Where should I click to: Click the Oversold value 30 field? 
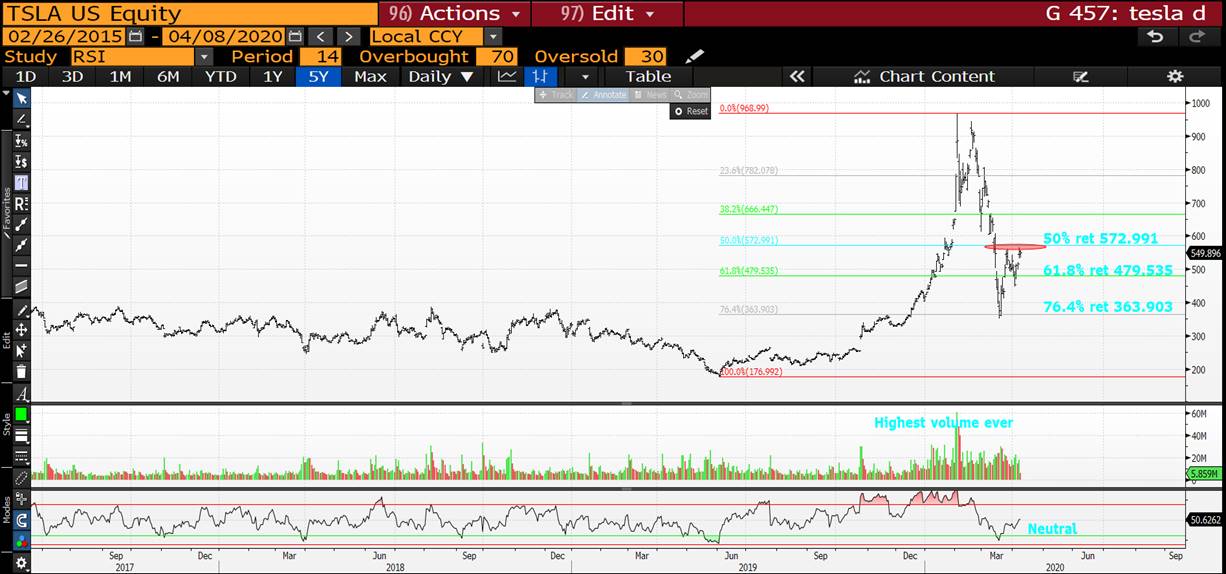[645, 57]
